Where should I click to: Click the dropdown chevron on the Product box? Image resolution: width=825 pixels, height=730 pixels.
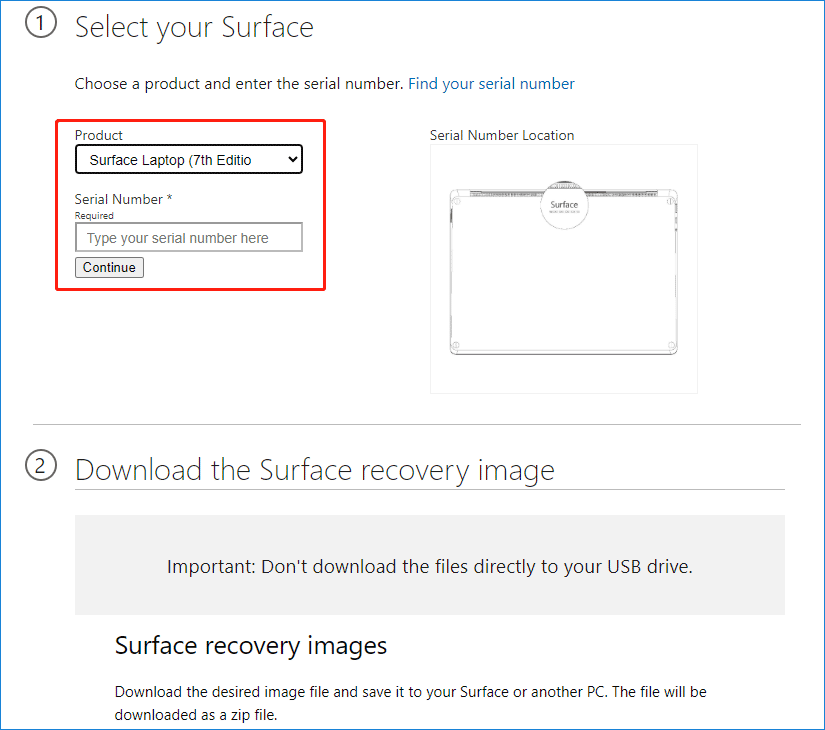point(291,159)
